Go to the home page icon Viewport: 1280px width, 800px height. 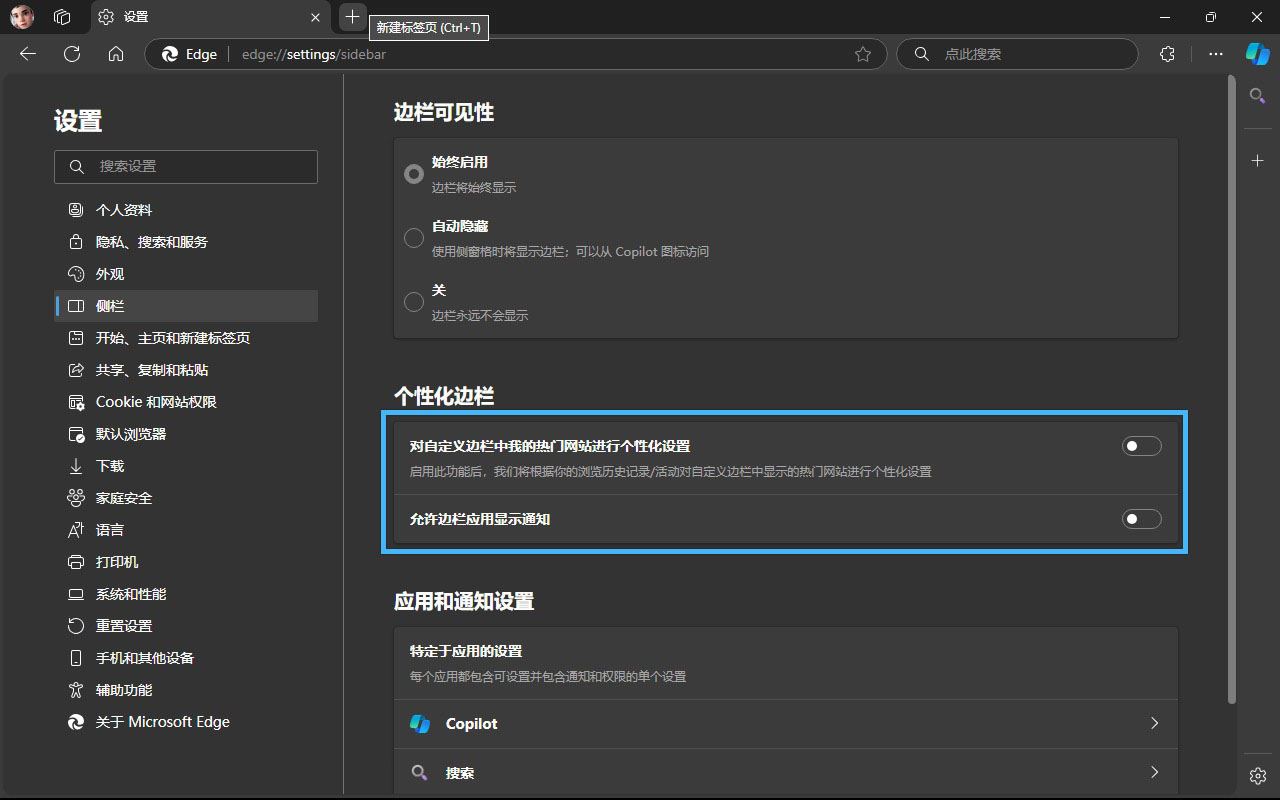[x=116, y=54]
